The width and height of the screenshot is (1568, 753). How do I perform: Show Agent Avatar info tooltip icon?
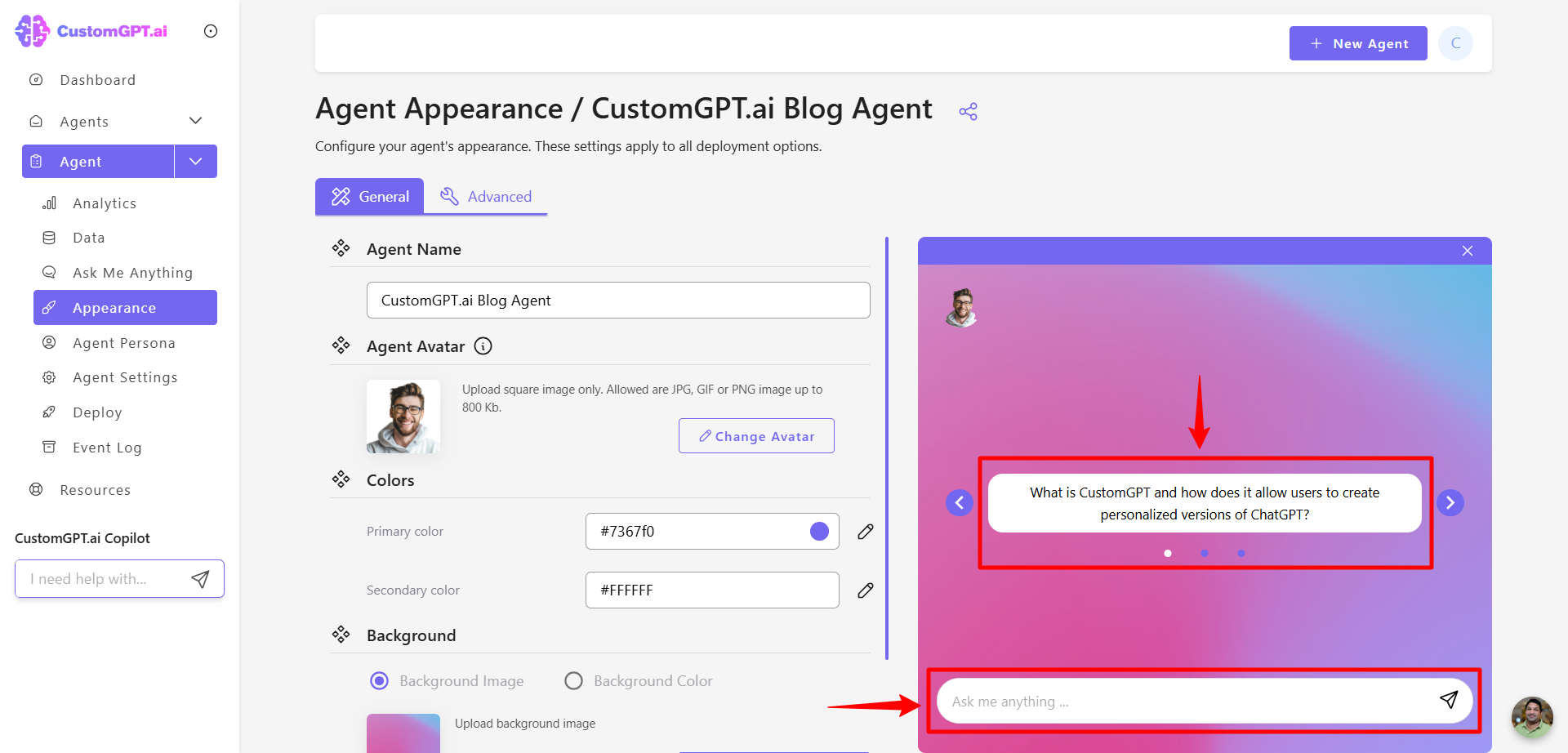coord(483,346)
